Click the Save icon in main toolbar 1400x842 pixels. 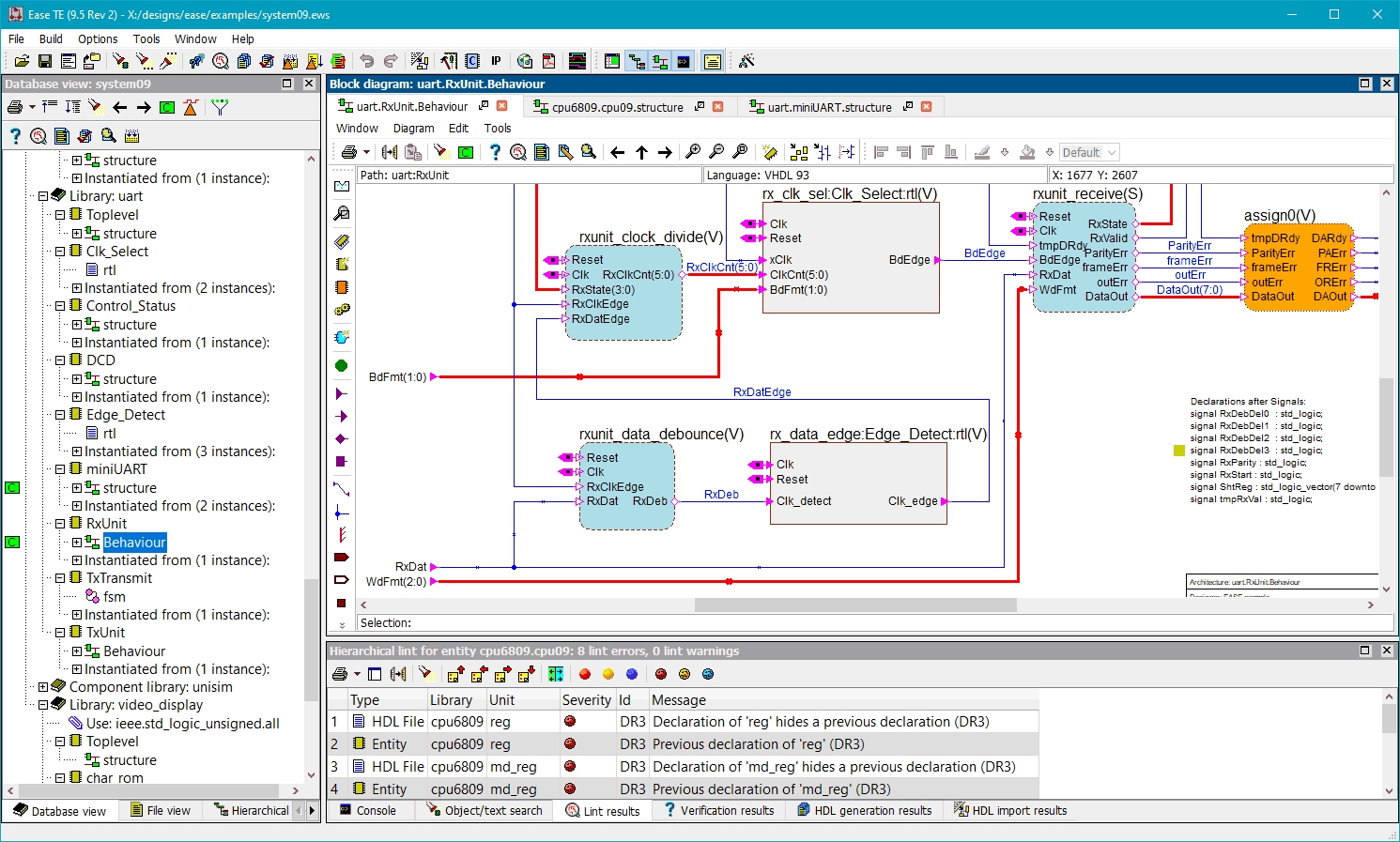tap(45, 61)
